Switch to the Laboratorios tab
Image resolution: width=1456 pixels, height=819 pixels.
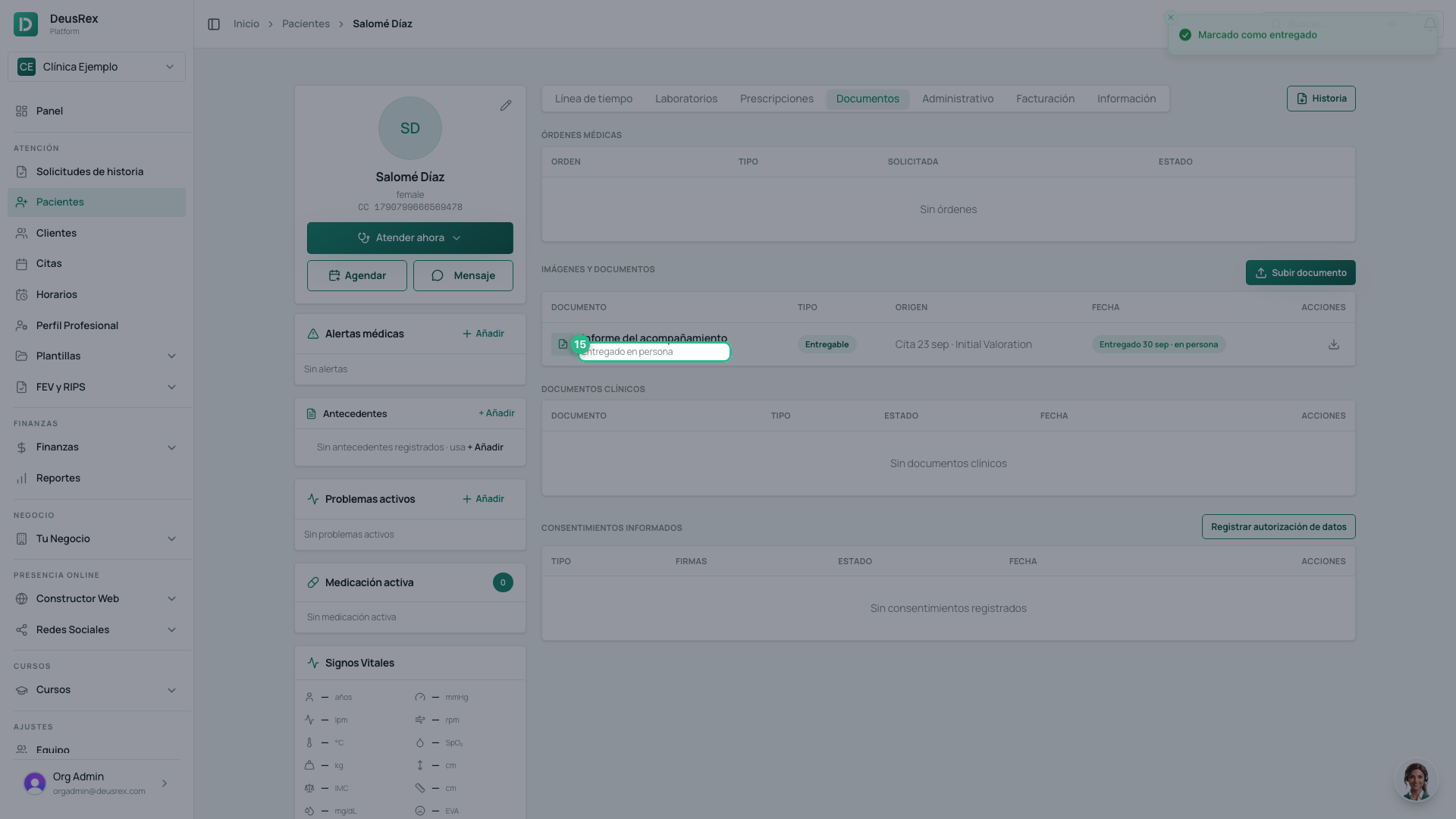[x=686, y=99]
